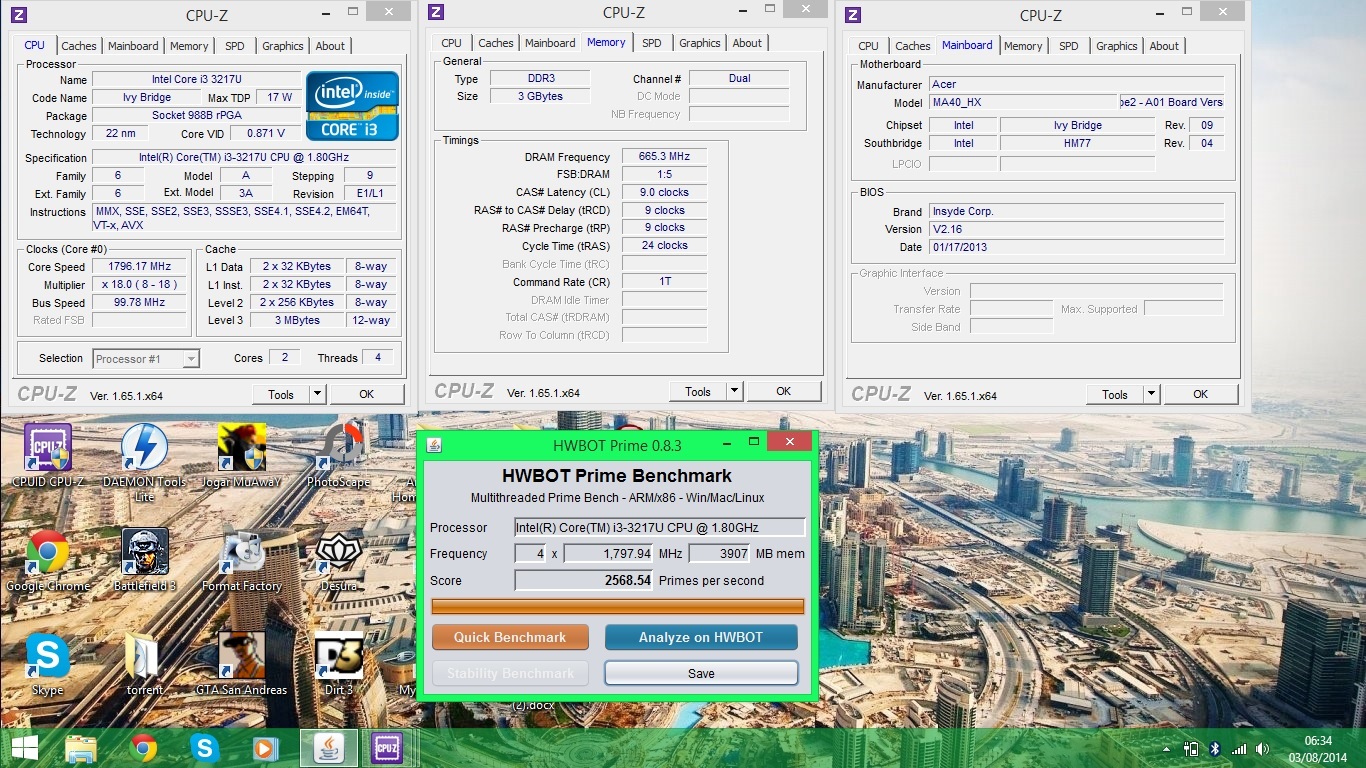Click Tools button in left CPU-Z window
1366x768 pixels.
(x=281, y=394)
